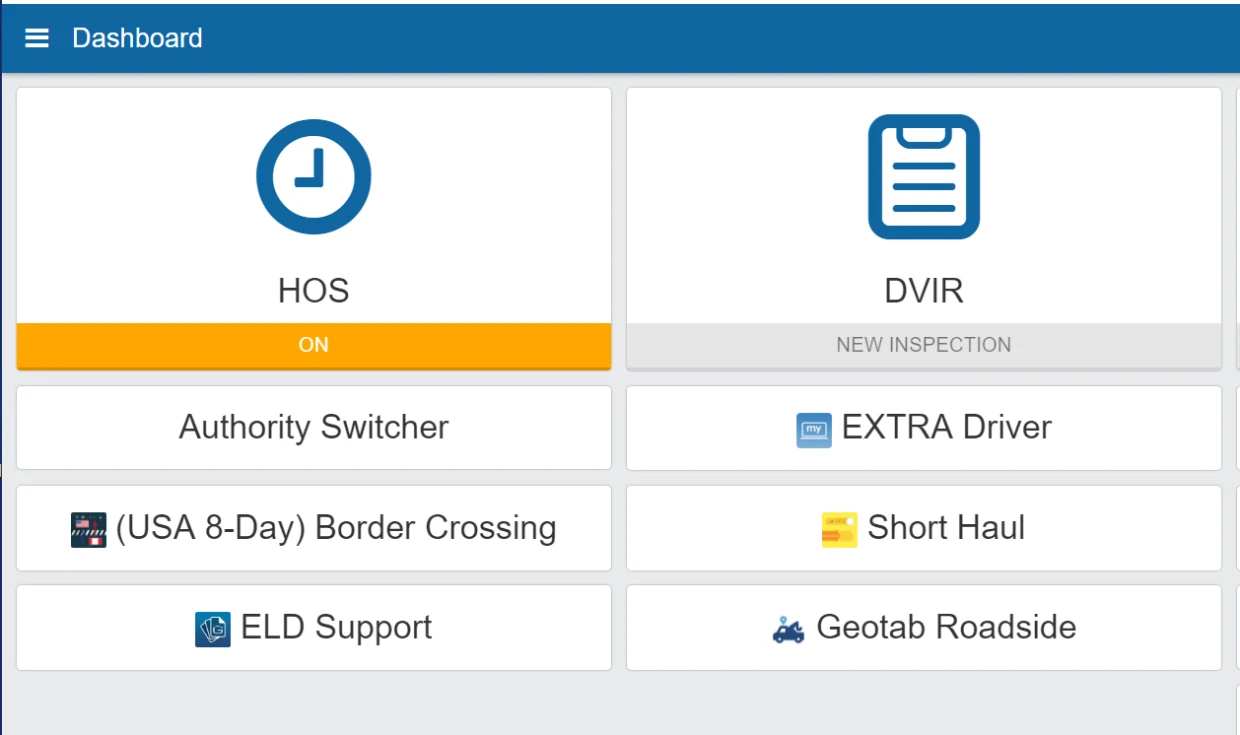Click the Border Crossing flag icon
Screen dimensions: 1240x735
point(89,529)
